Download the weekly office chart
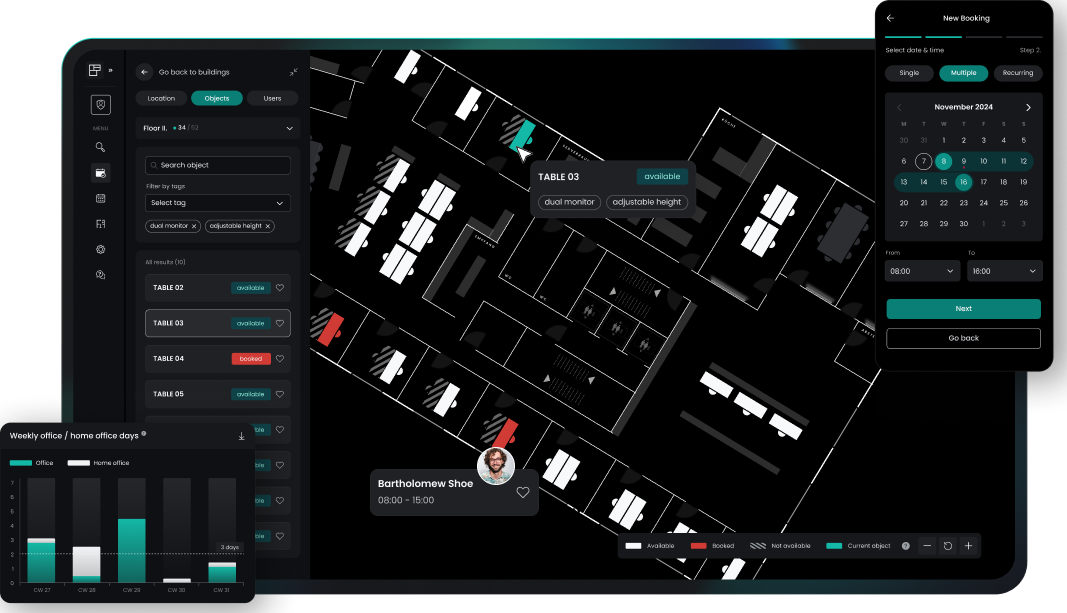 click(242, 436)
